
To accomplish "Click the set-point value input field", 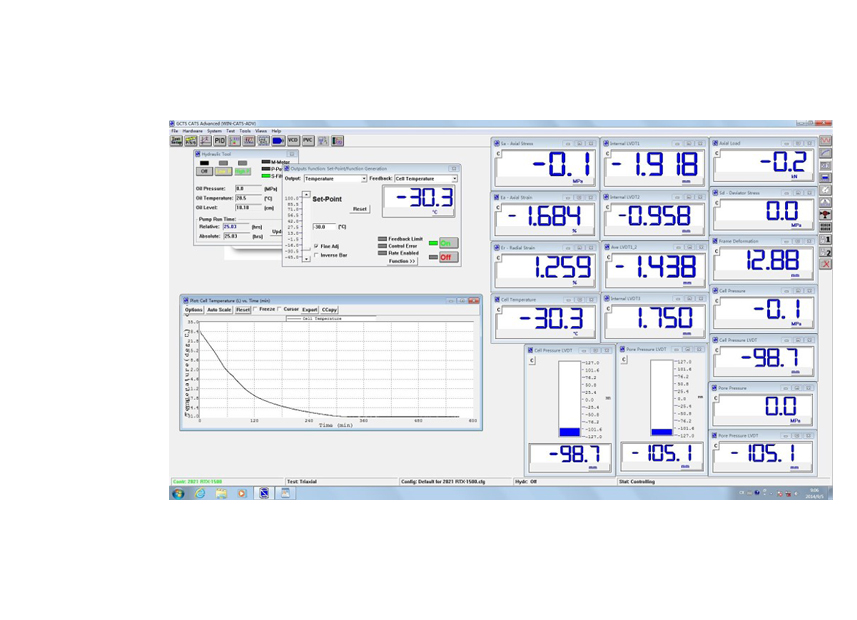I will (325, 227).
